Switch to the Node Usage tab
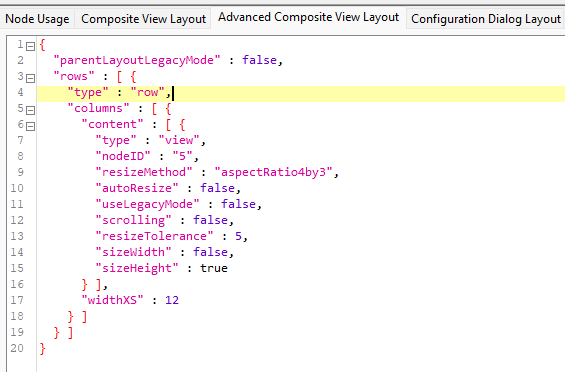This screenshot has width=565, height=372. click(x=37, y=19)
